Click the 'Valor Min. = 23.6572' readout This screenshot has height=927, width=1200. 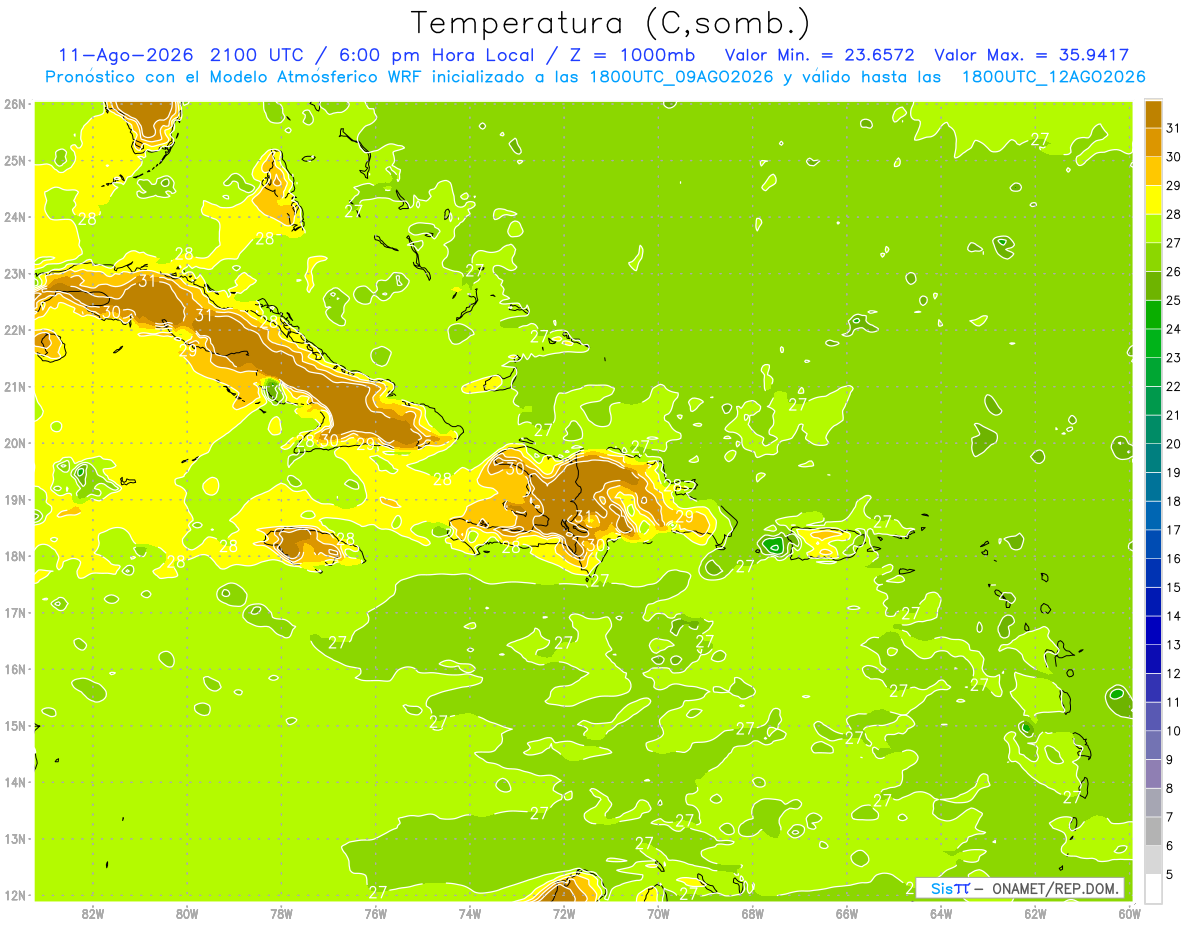coord(819,55)
